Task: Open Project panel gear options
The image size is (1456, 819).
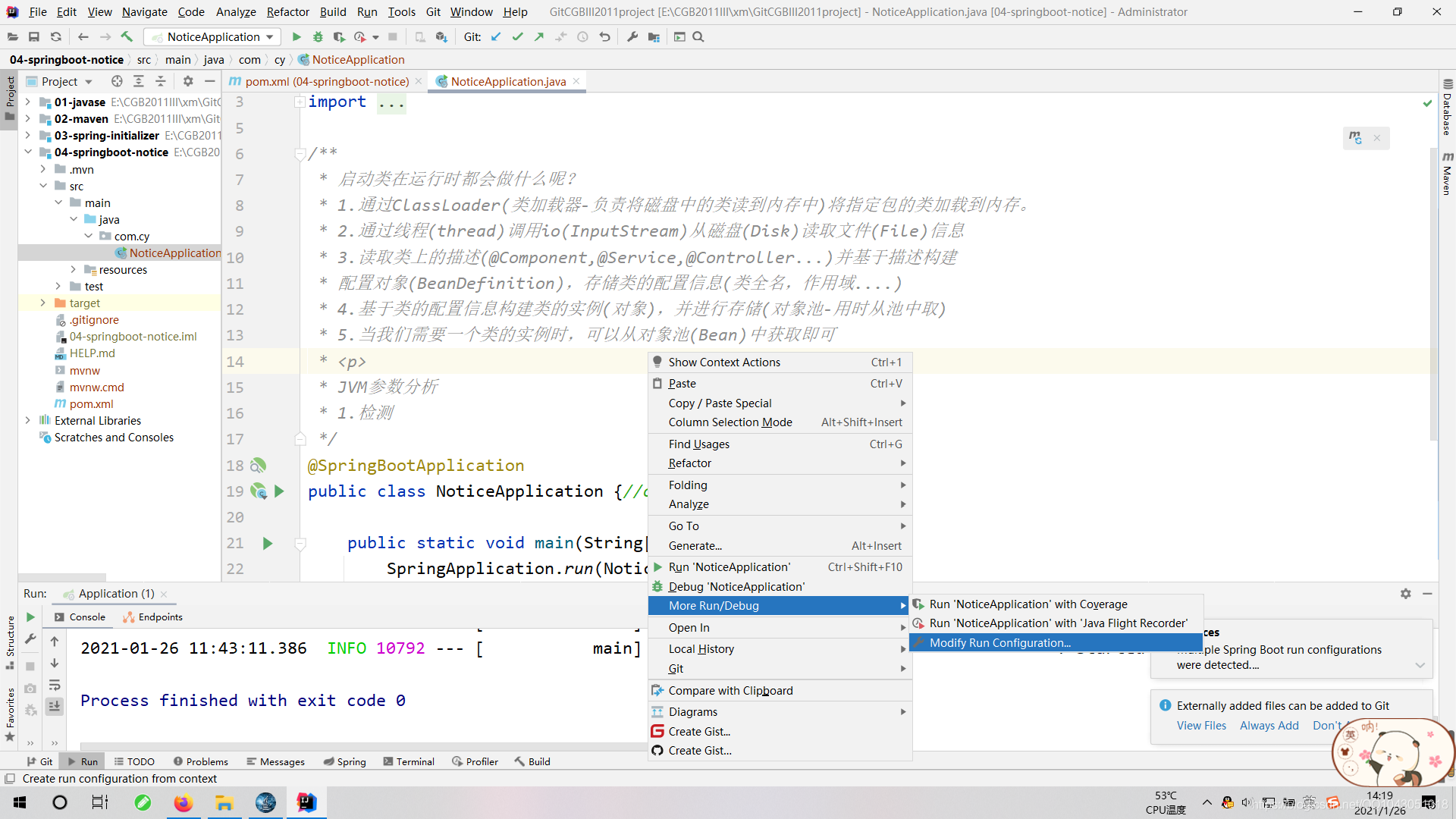Action: click(188, 81)
